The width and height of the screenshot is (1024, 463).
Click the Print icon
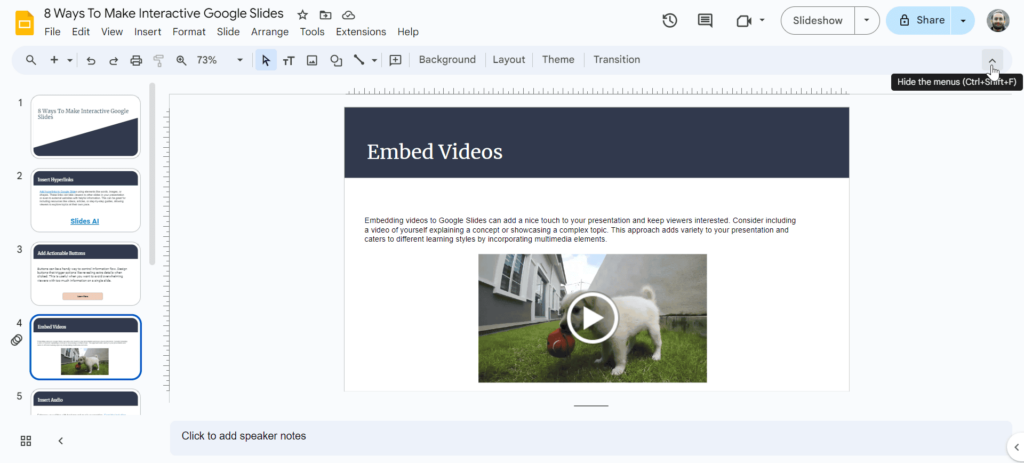pyautogui.click(x=136, y=60)
